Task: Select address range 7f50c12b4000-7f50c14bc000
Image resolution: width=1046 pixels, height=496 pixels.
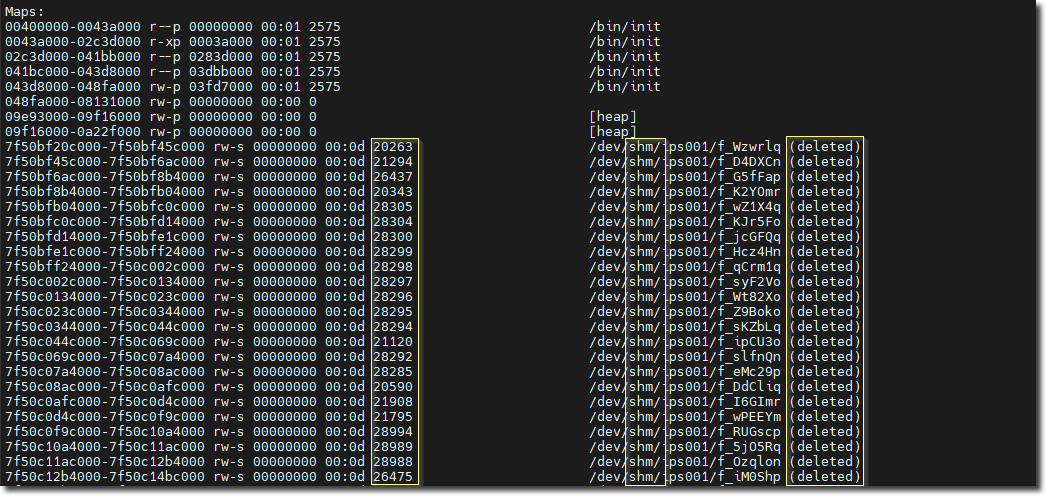Action: pyautogui.click(x=105, y=477)
